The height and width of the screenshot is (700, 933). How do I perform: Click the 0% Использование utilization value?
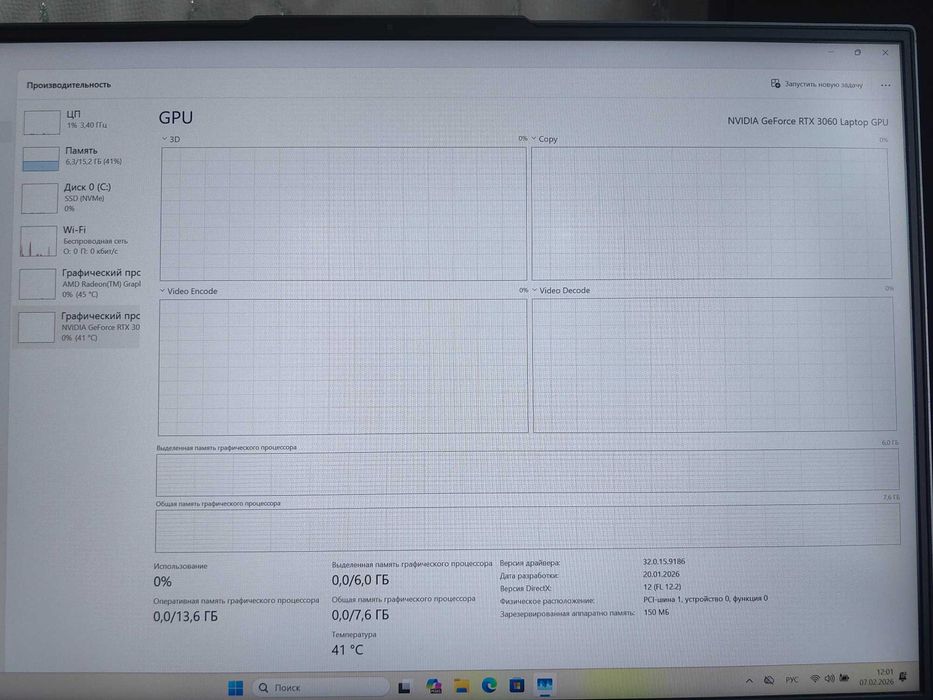click(x=162, y=582)
